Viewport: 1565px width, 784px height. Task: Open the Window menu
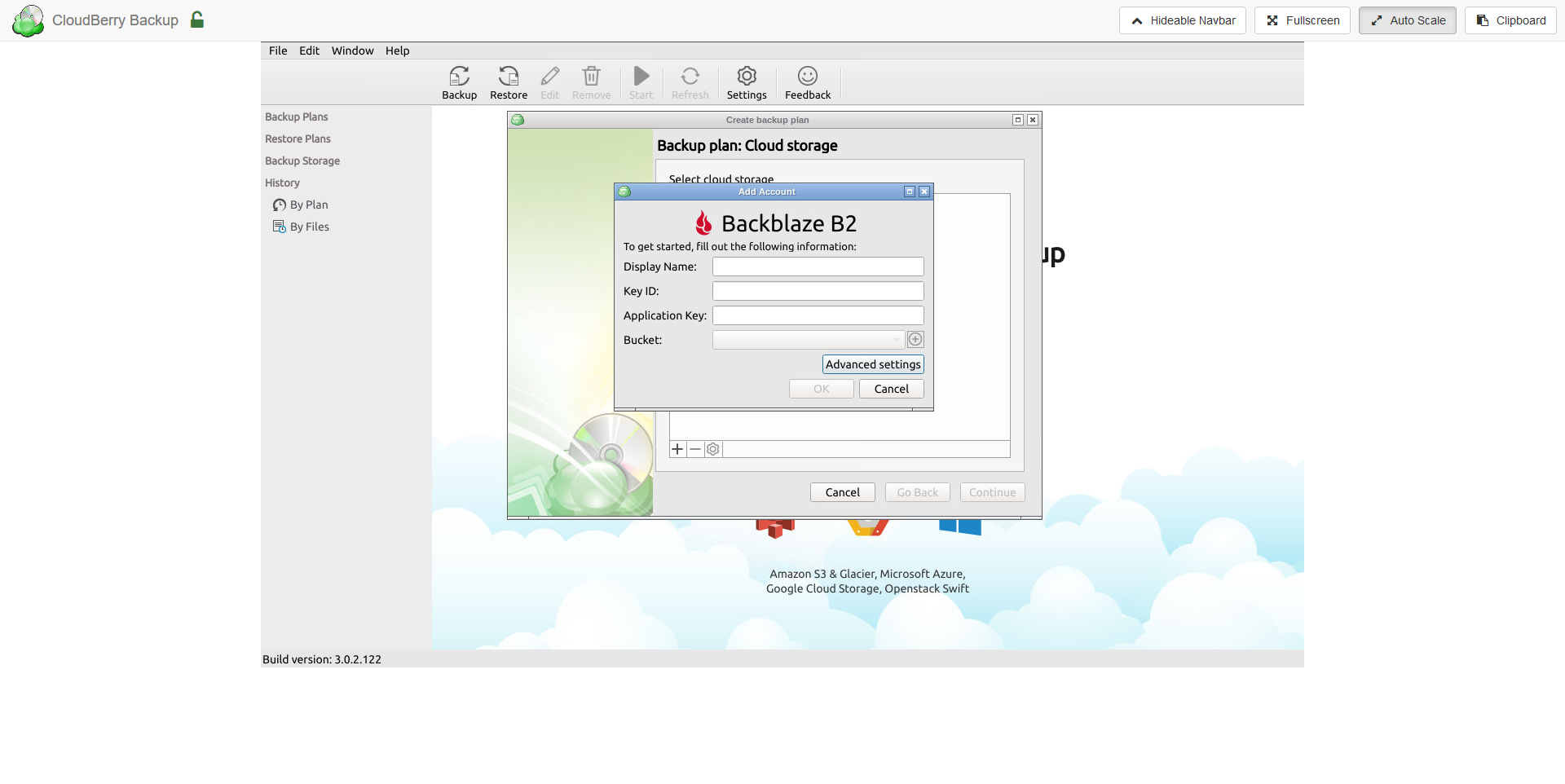(x=352, y=51)
